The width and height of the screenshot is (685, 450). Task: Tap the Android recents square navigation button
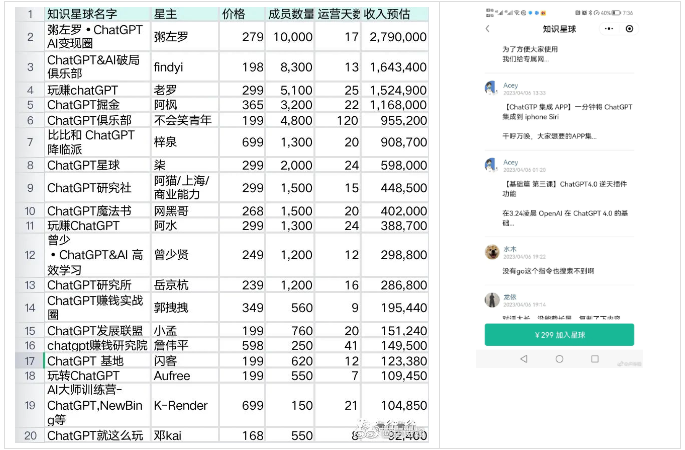[595, 359]
